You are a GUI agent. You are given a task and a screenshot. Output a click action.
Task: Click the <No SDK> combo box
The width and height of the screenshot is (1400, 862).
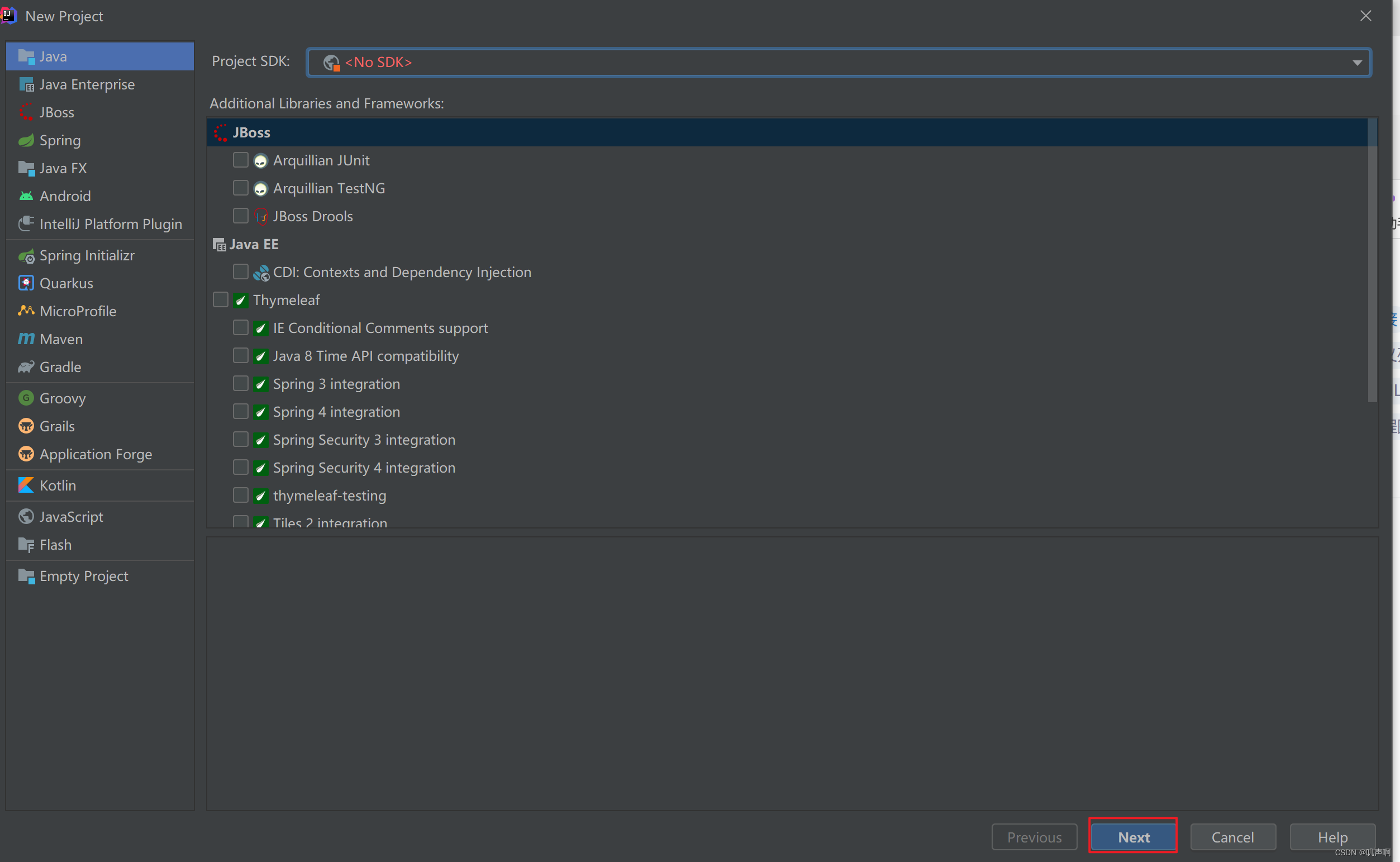[x=839, y=62]
